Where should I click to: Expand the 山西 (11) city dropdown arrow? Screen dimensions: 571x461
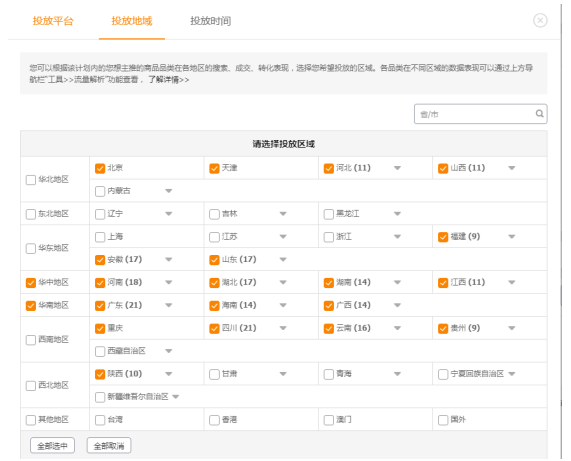coord(512,168)
